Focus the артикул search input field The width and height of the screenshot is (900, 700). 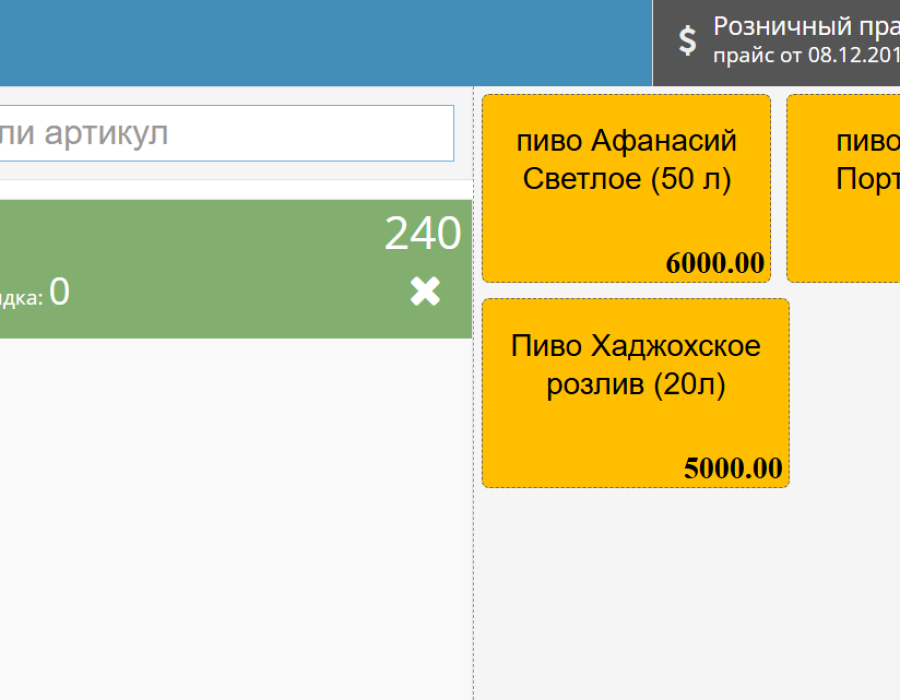click(x=227, y=133)
